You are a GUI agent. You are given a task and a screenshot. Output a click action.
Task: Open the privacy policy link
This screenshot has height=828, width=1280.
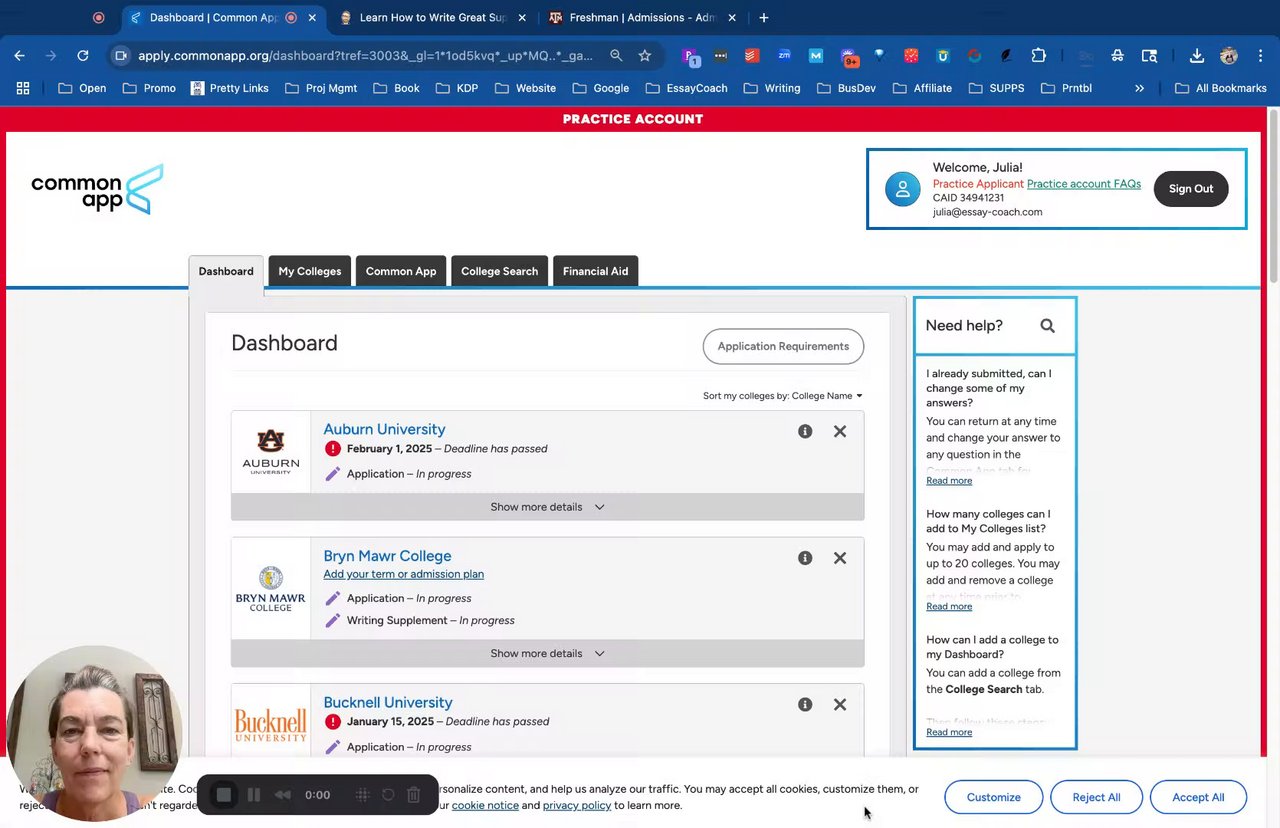[577, 805]
